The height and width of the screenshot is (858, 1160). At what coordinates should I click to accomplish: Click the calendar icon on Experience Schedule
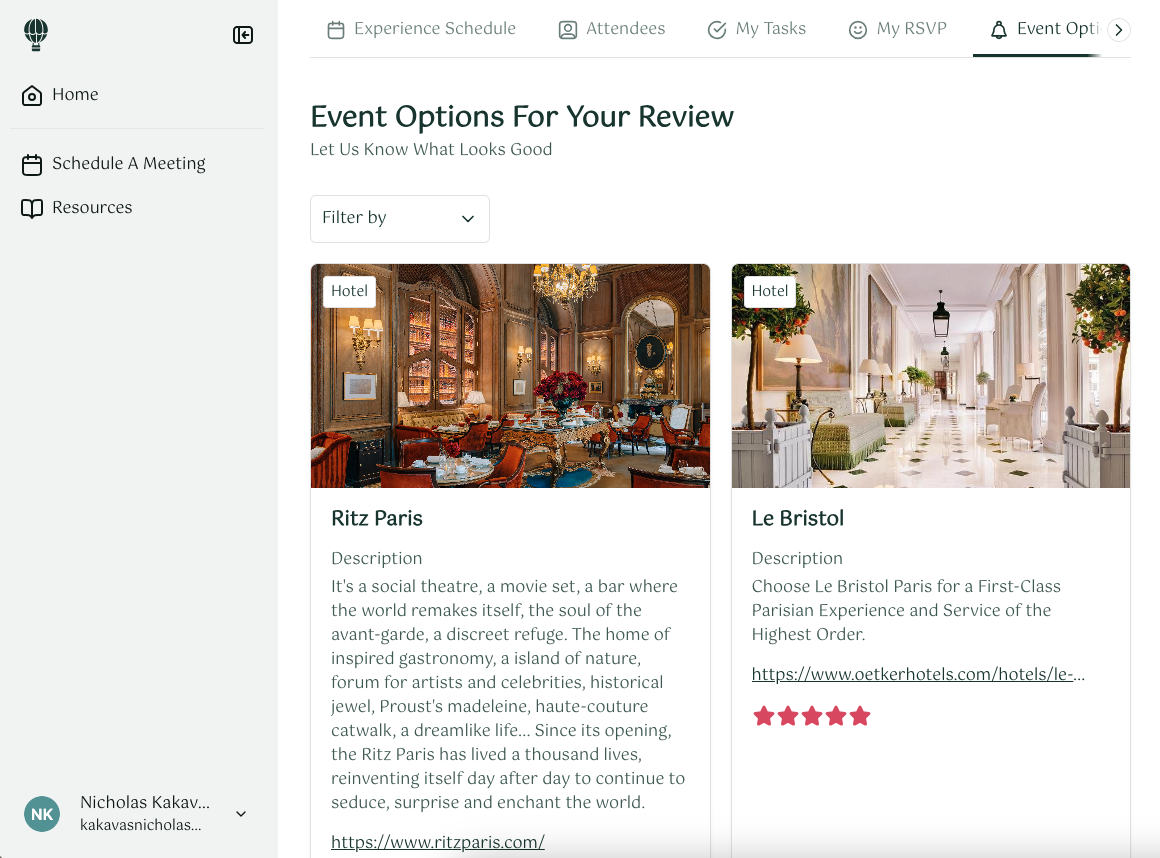(x=334, y=29)
